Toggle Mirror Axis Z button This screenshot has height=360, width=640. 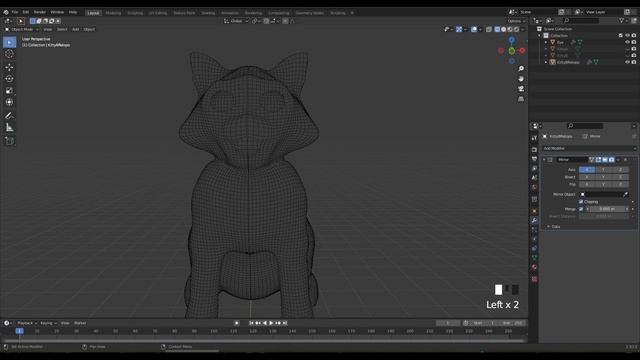coord(620,169)
